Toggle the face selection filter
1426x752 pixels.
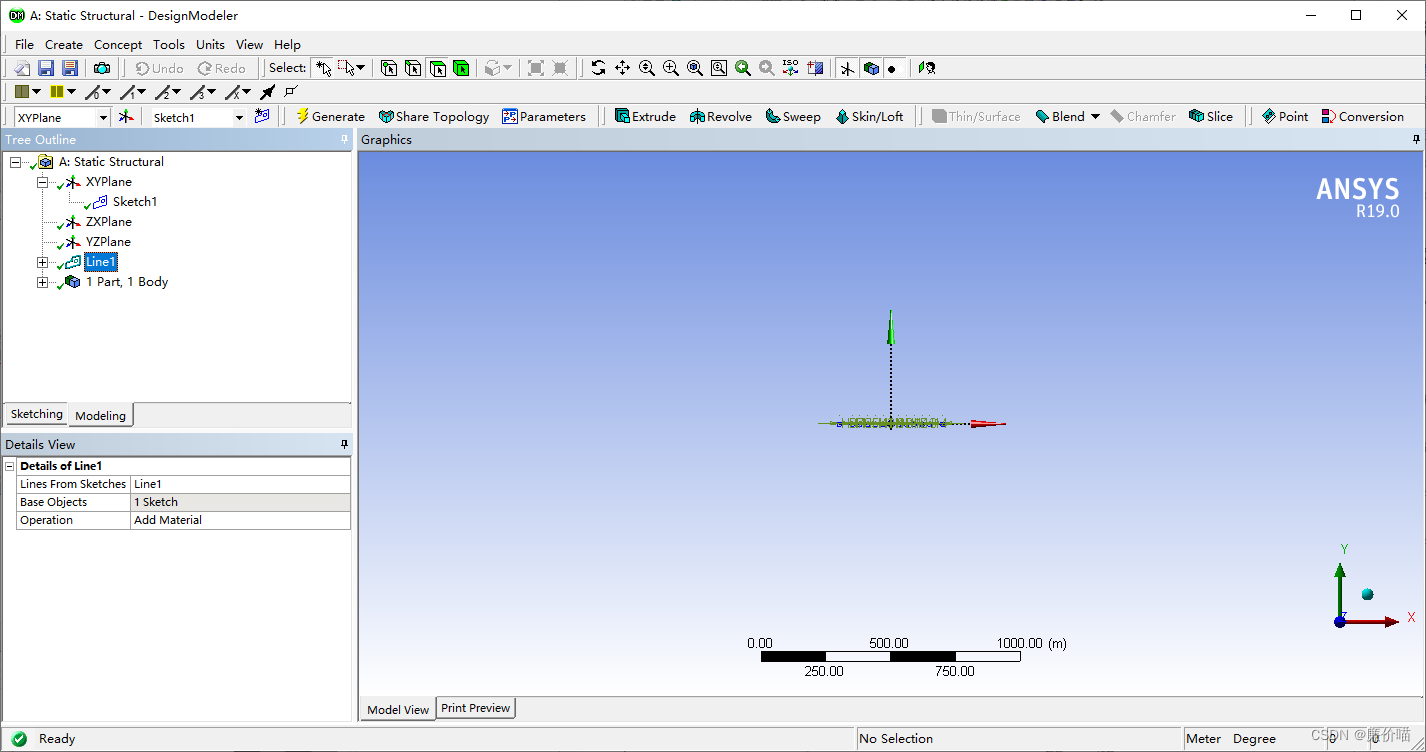(437, 68)
